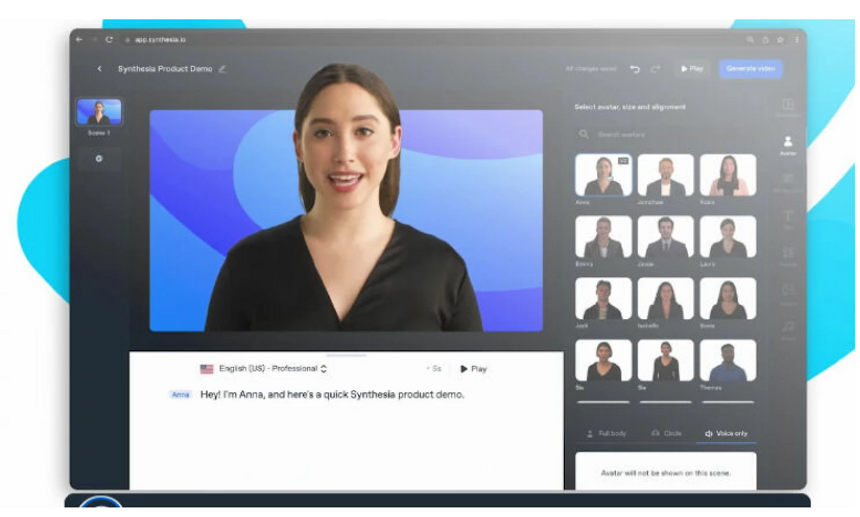Click "Avatar will not be shown on this scene" message
Viewport: 860px width, 517px height.
[x=666, y=473]
